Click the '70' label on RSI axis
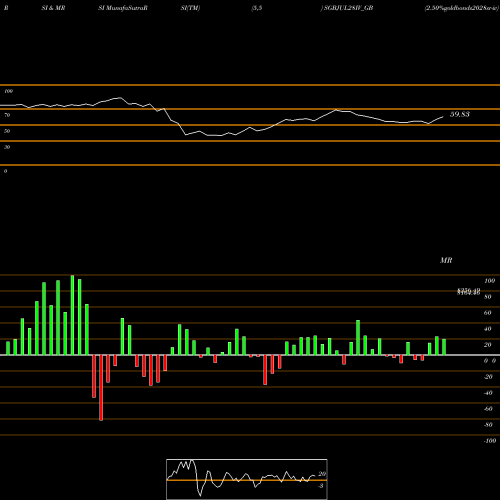Image resolution: width=500 pixels, height=500 pixels. tap(7, 115)
